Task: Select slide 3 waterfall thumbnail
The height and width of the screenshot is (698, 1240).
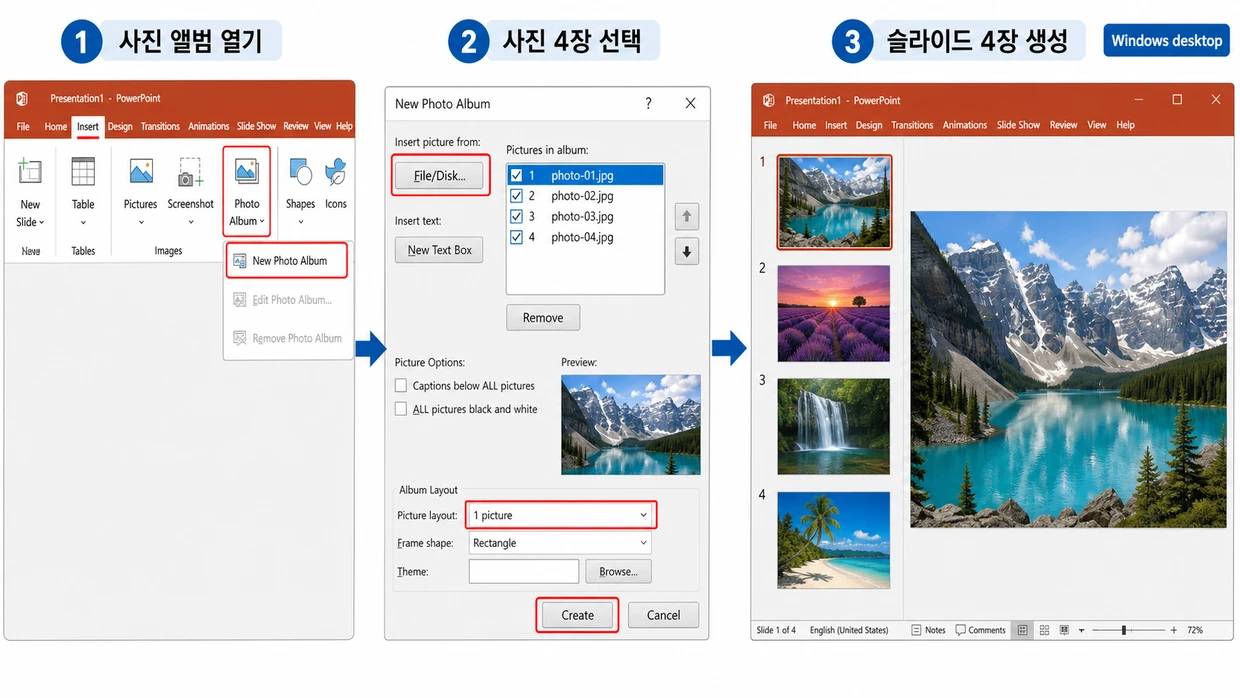Action: (x=834, y=426)
